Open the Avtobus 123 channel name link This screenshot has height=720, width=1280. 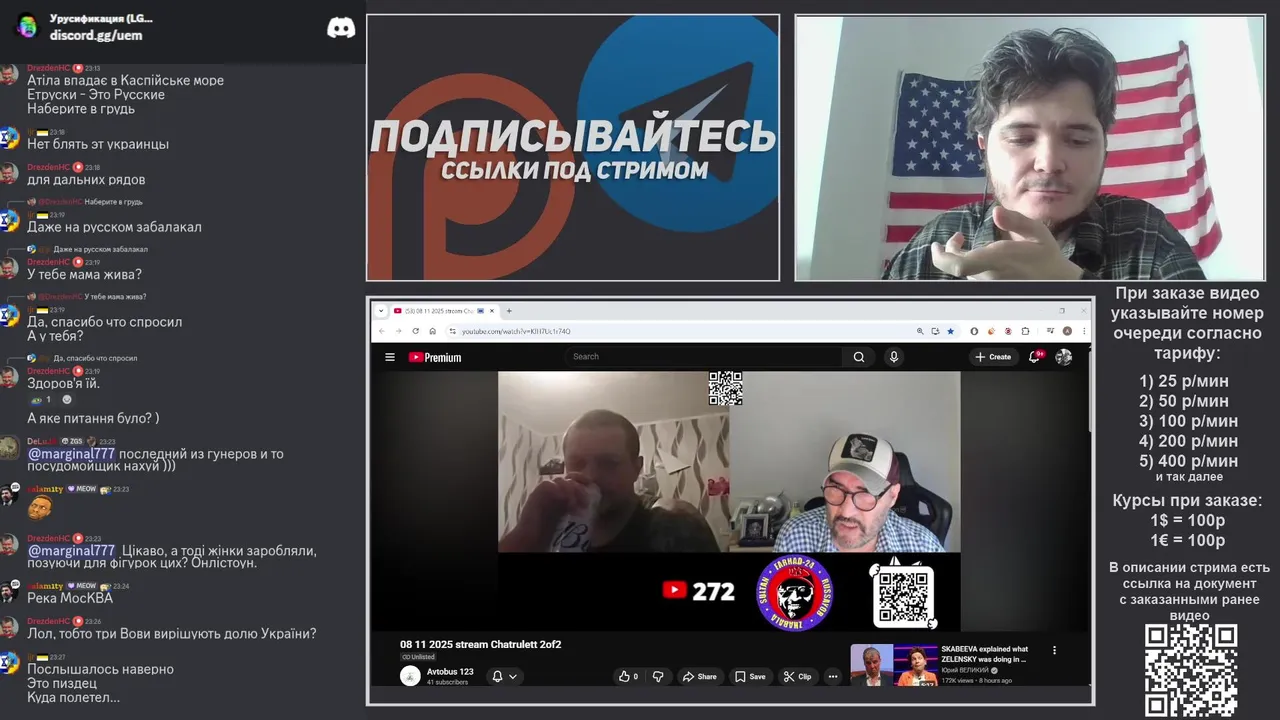pyautogui.click(x=450, y=671)
